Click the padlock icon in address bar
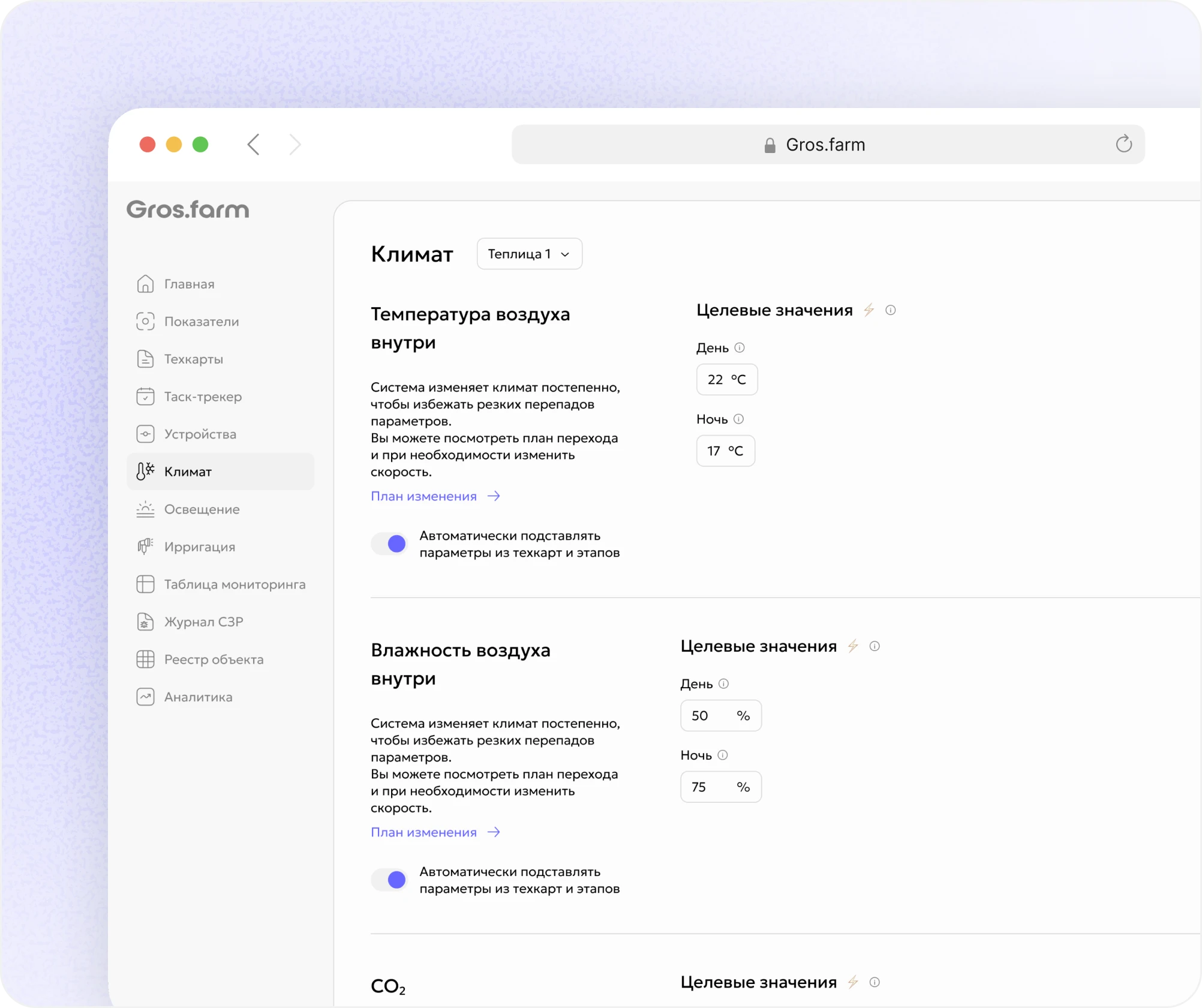The image size is (1202, 1008). tap(770, 145)
